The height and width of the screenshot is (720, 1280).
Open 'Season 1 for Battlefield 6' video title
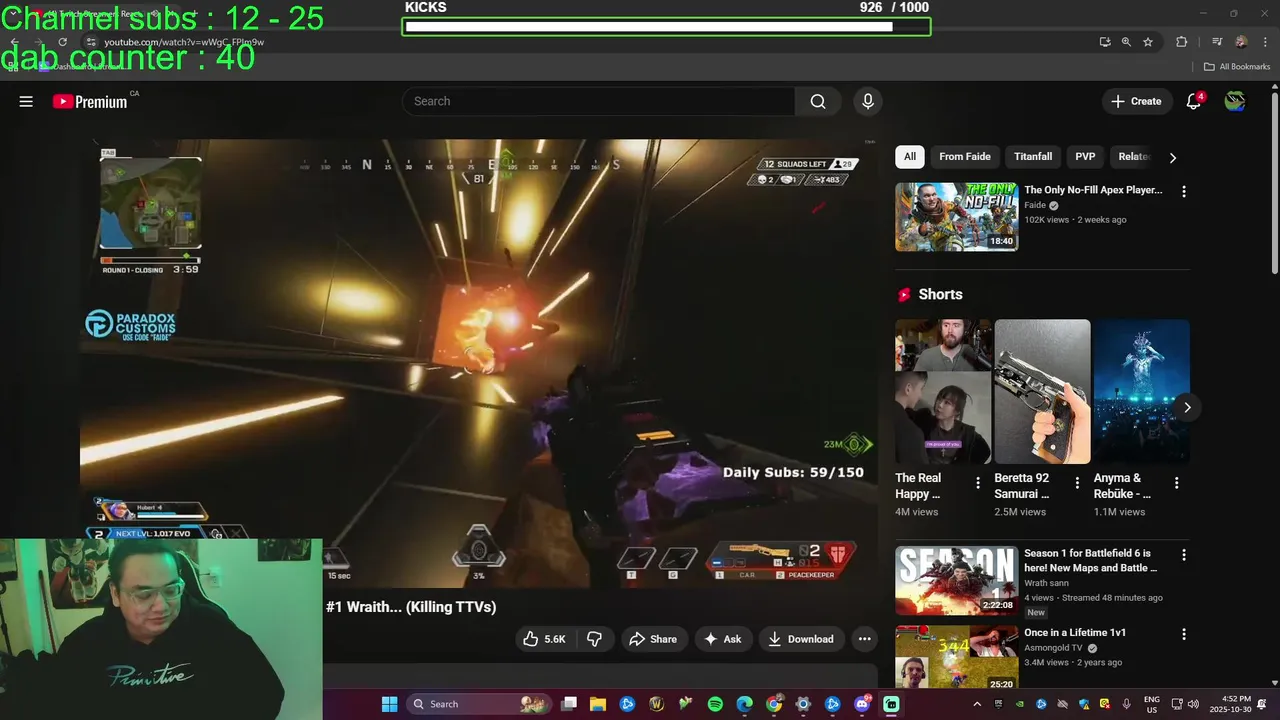pos(1090,560)
